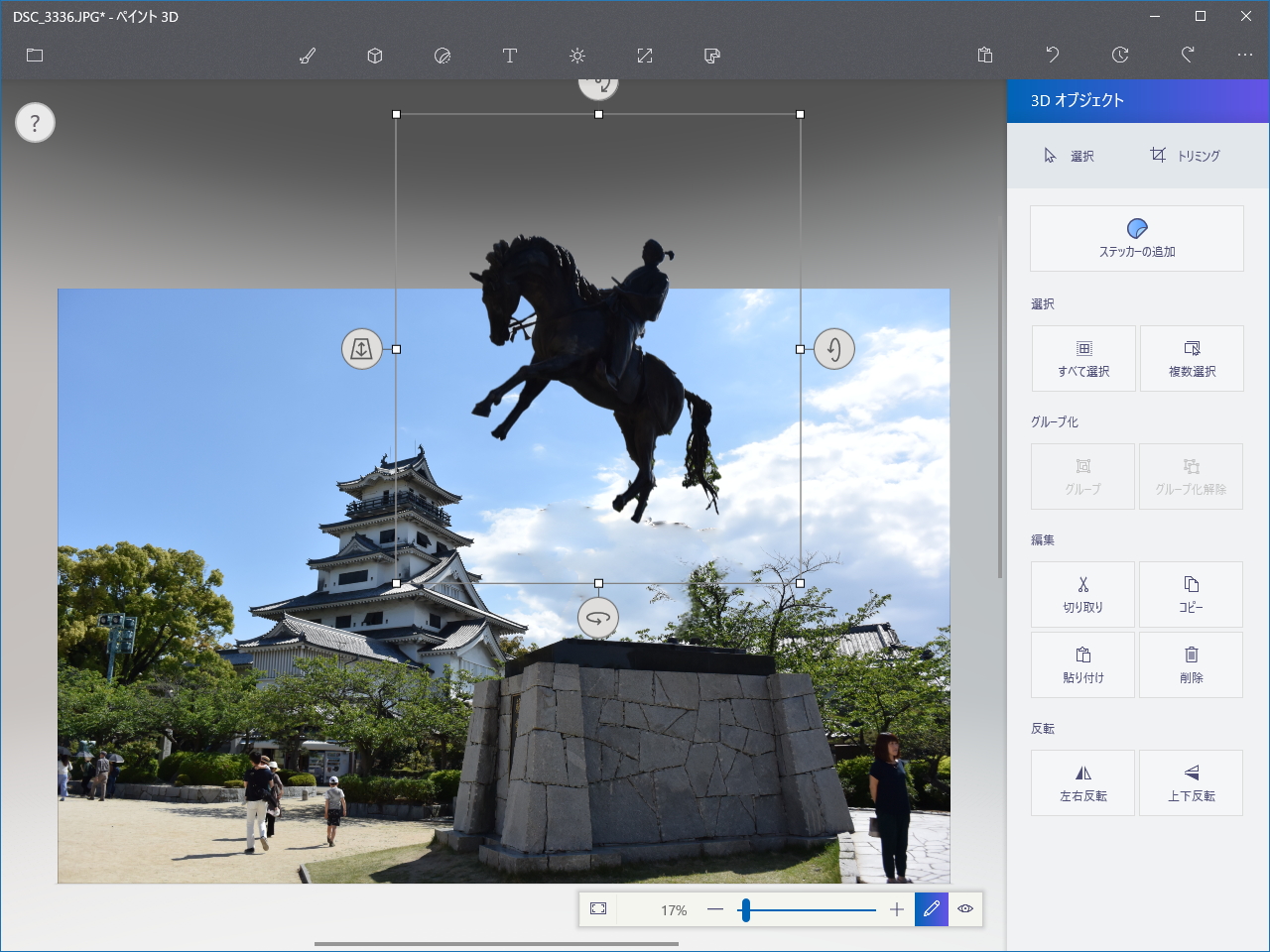
Task: Redo the last undone action
Action: coord(1188,56)
